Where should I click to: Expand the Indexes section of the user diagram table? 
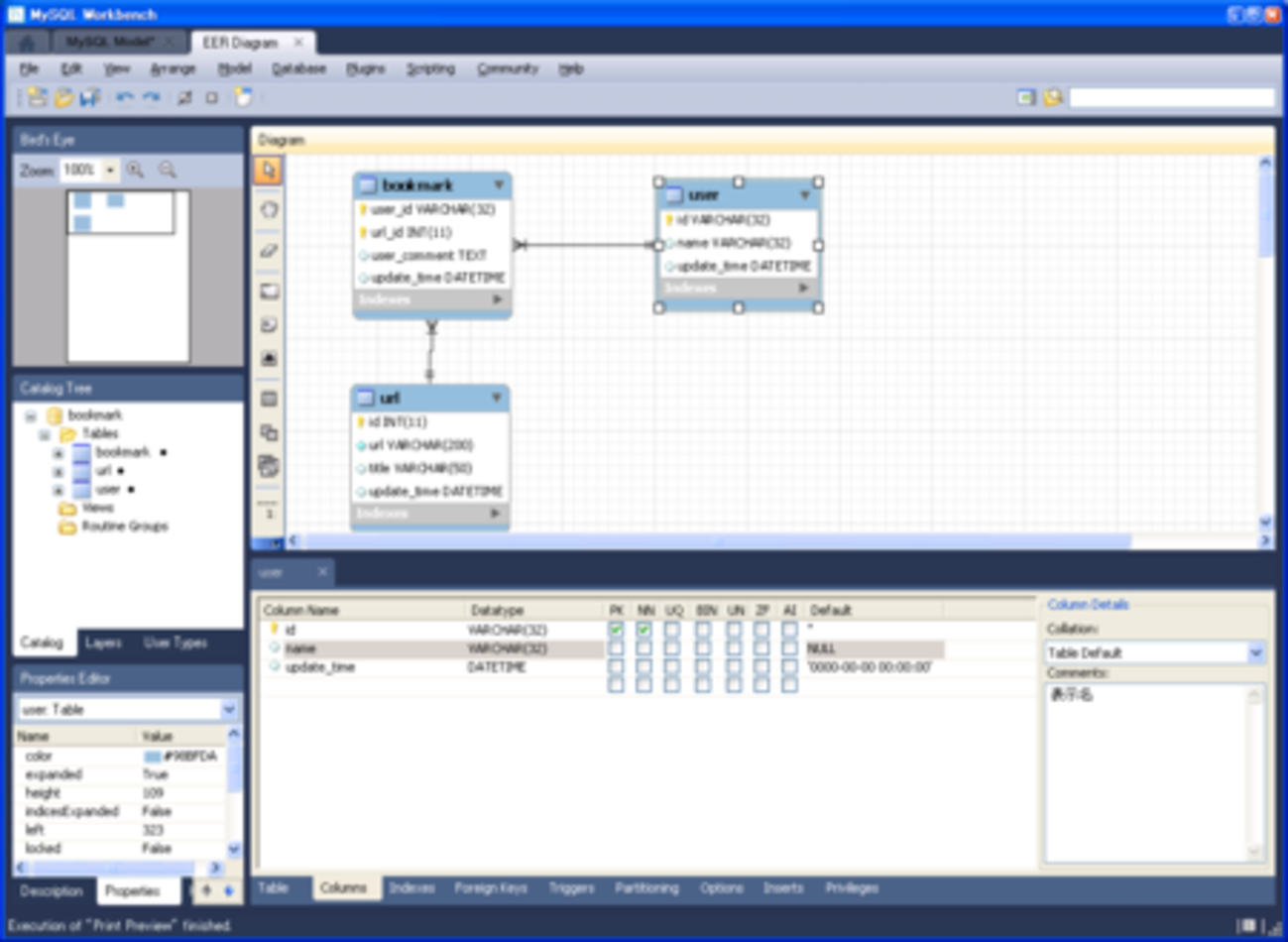tap(804, 288)
